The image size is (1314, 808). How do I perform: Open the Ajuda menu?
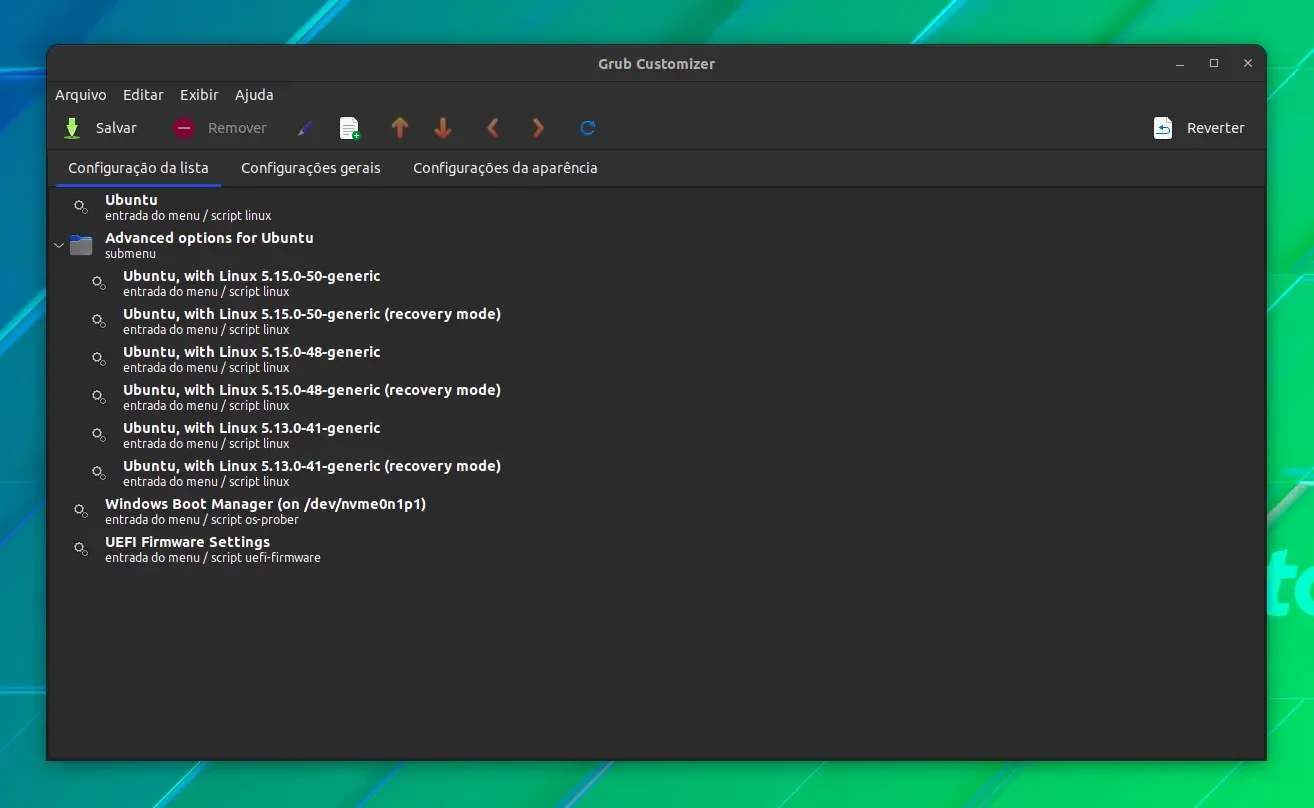[254, 95]
